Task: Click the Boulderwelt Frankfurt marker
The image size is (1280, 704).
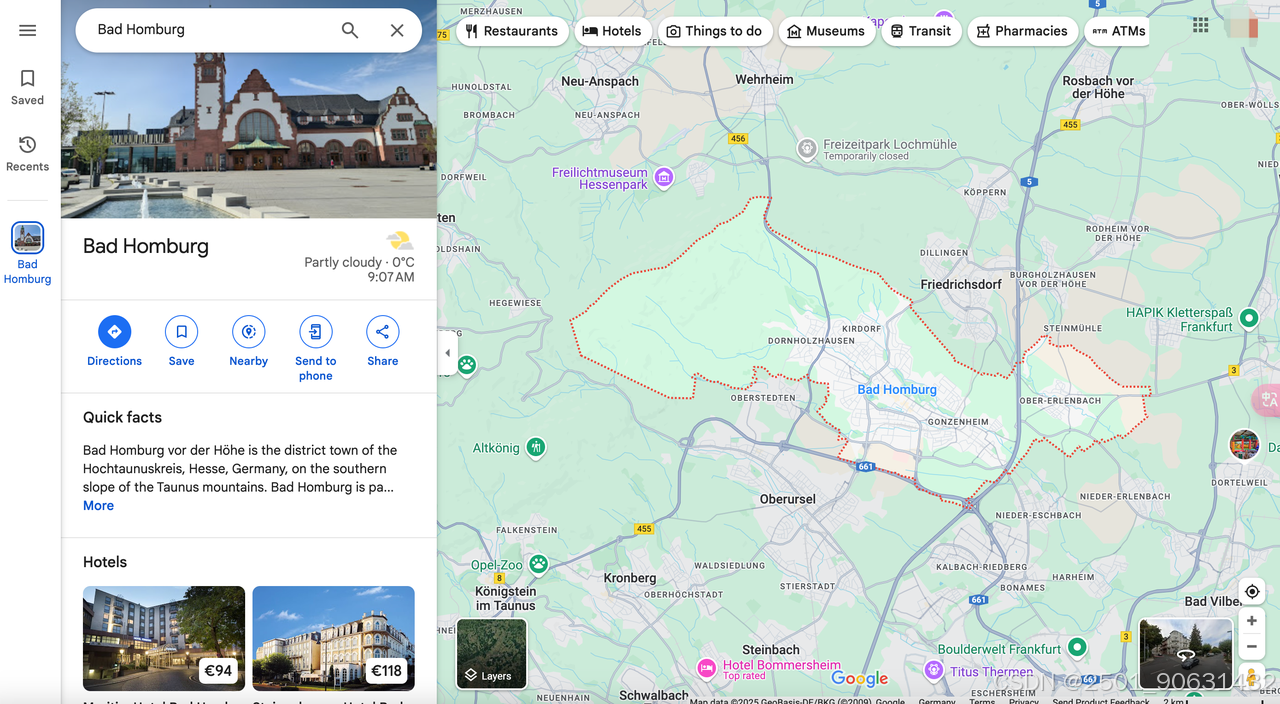Action: coord(1077,648)
